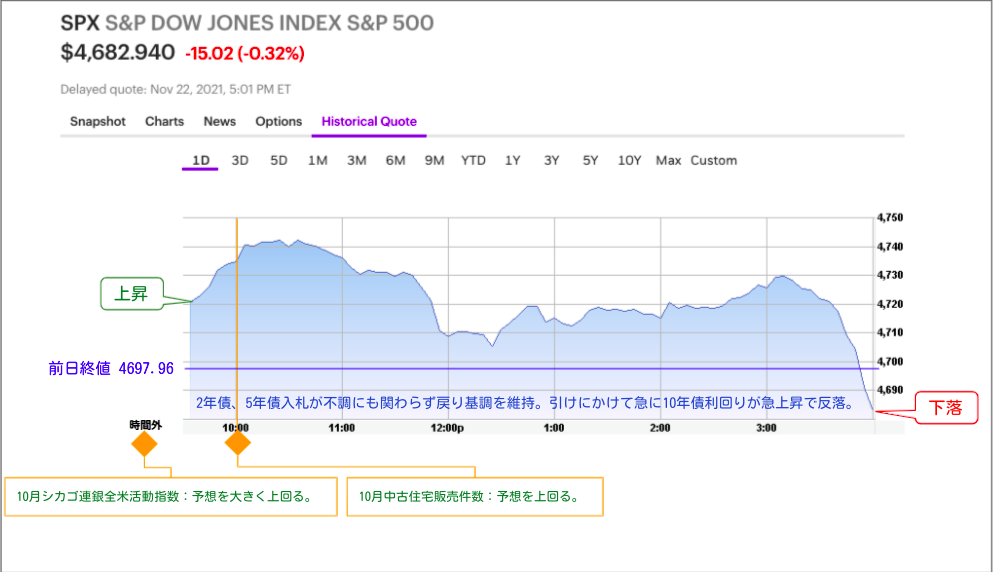Show the 6M chart range
The image size is (993, 572).
coord(395,160)
